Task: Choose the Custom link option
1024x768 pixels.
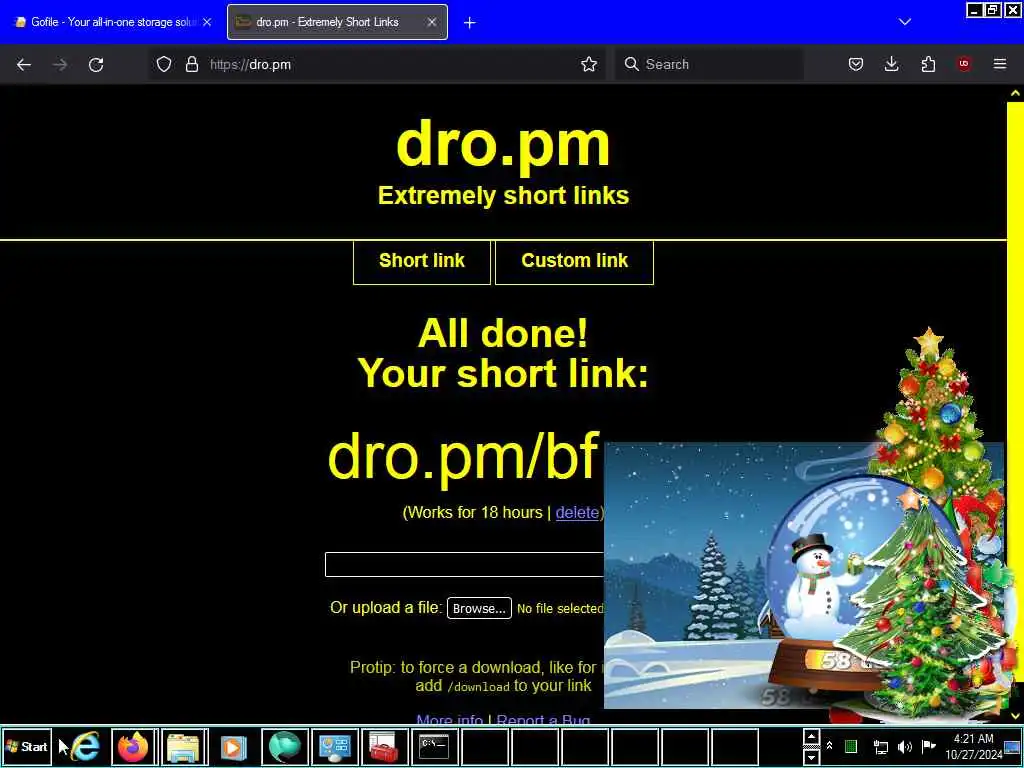Action: (x=575, y=261)
